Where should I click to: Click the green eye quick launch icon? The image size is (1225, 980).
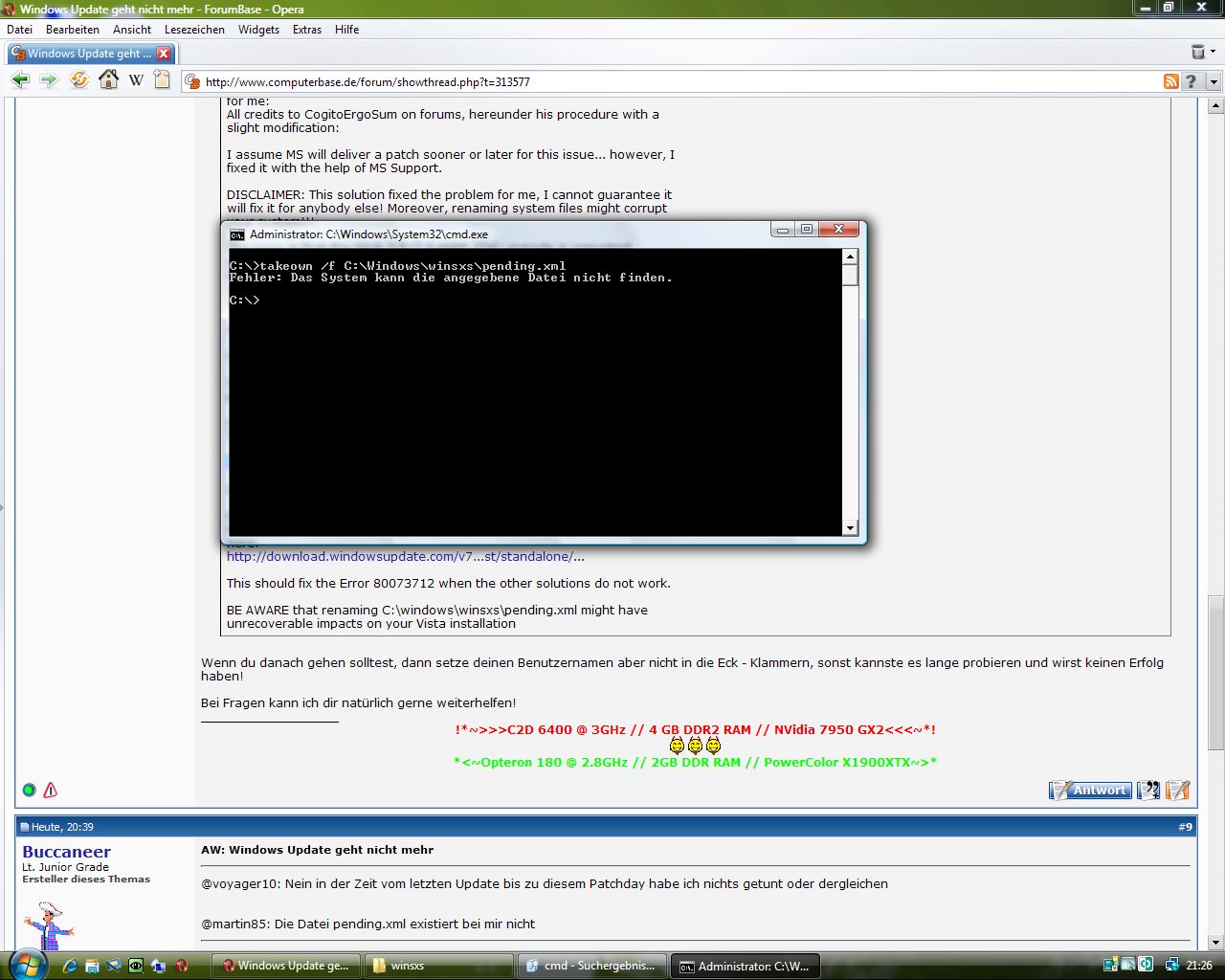pos(136,966)
